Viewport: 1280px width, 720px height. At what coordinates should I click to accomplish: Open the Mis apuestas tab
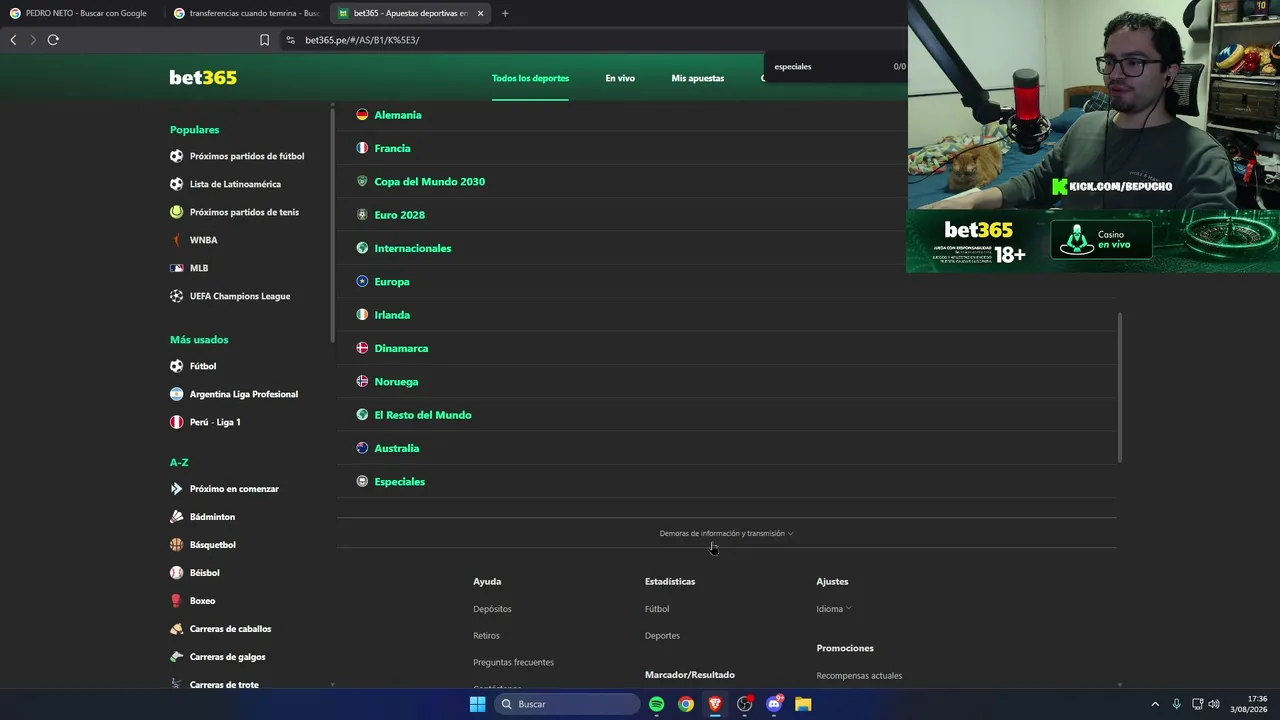tap(698, 78)
